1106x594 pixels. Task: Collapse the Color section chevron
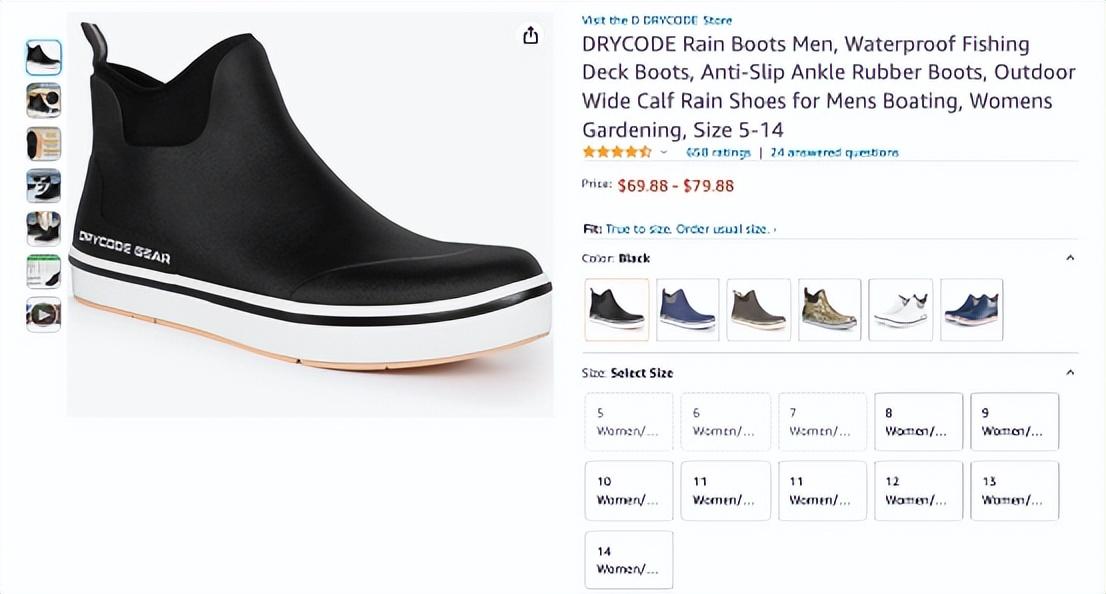(1070, 258)
